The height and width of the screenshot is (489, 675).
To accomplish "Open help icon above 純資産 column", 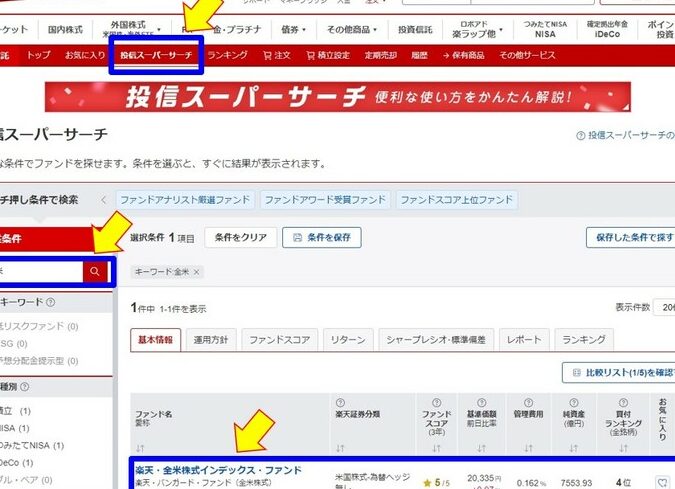I will click(574, 402).
